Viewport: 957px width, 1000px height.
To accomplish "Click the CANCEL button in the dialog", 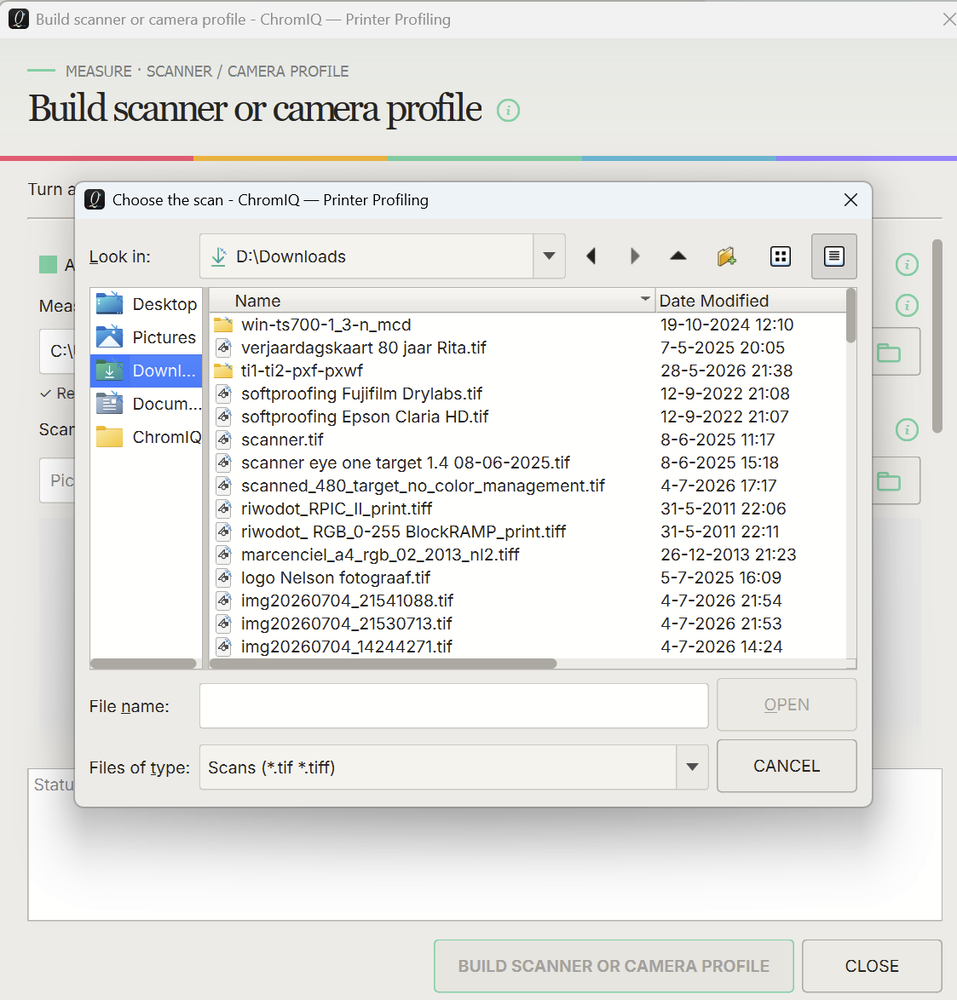I will pyautogui.click(x=787, y=766).
